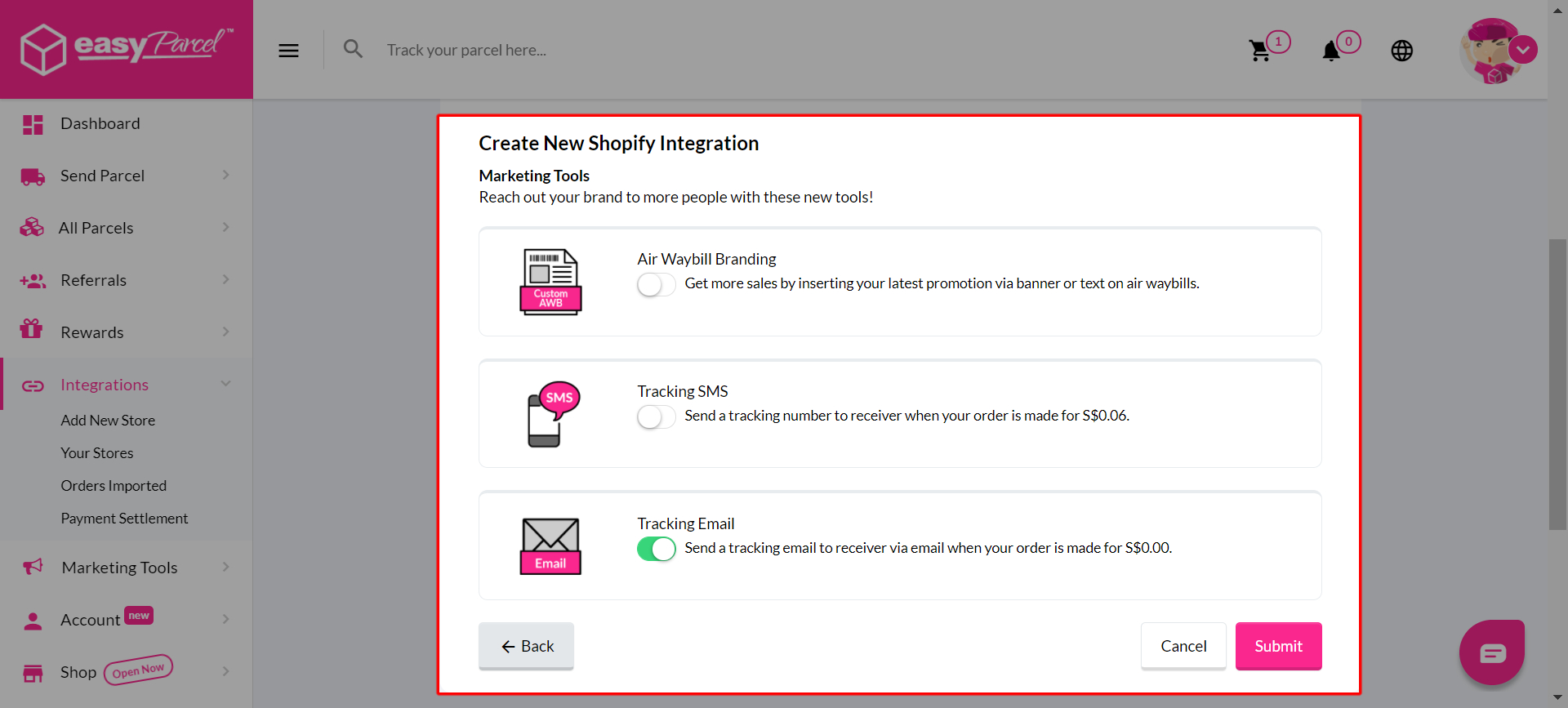Viewport: 1568px width, 708px height.
Task: Open the notifications bell icon
Action: coord(1331,51)
